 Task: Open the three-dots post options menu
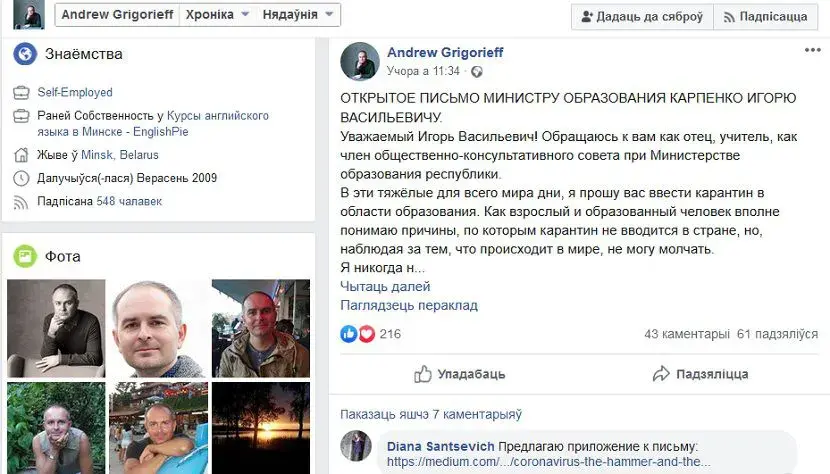[812, 50]
